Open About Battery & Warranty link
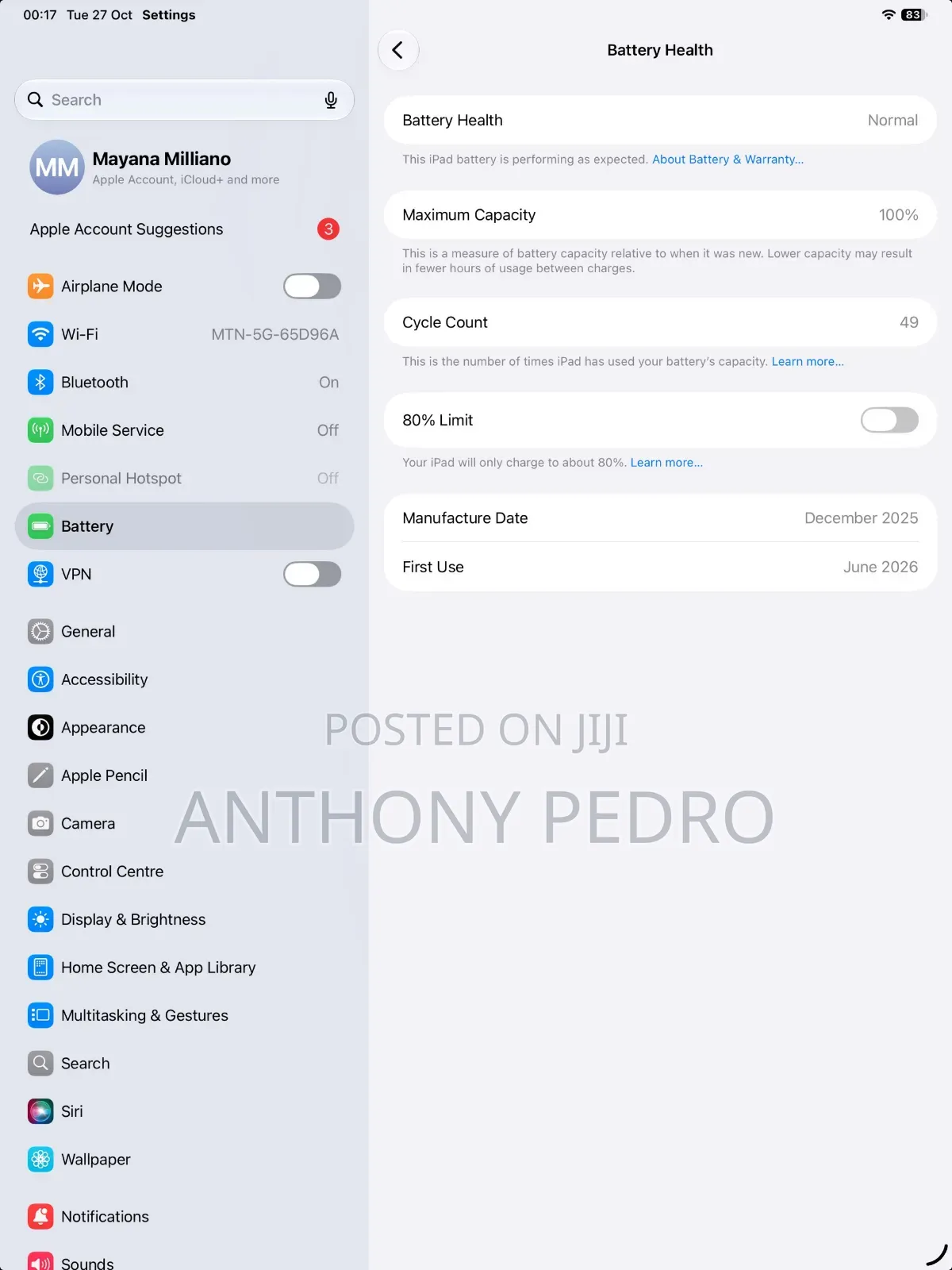Screen dimensions: 952x1270 pyautogui.click(x=727, y=160)
